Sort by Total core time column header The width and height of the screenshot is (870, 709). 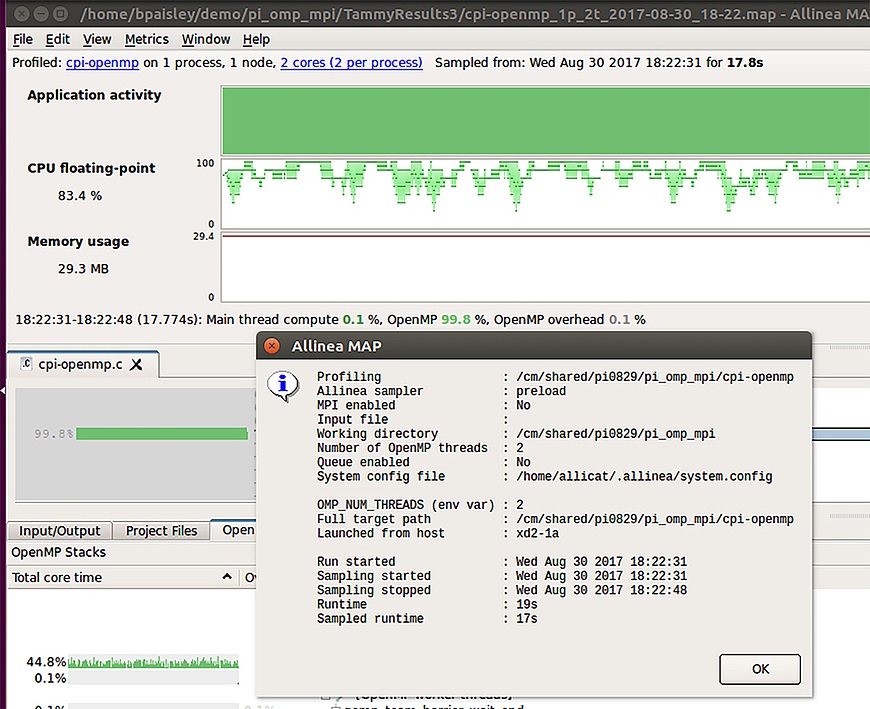coord(122,578)
